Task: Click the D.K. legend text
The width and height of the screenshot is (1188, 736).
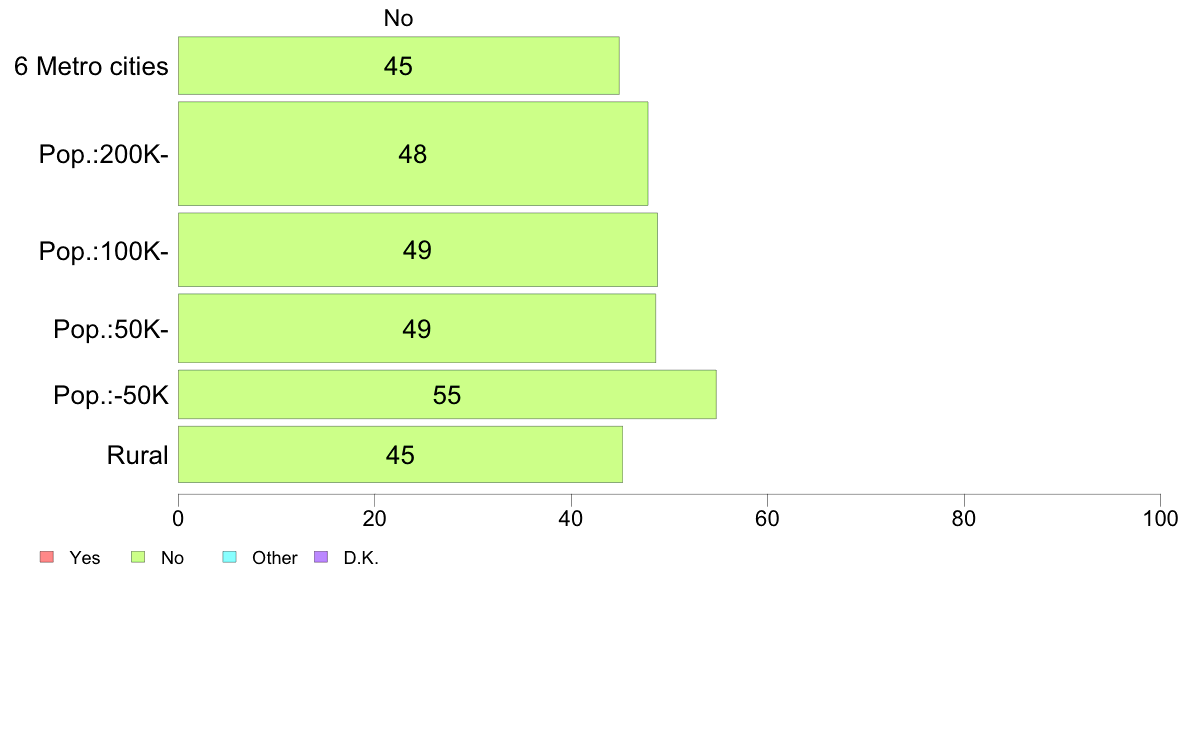Action: coord(361,558)
